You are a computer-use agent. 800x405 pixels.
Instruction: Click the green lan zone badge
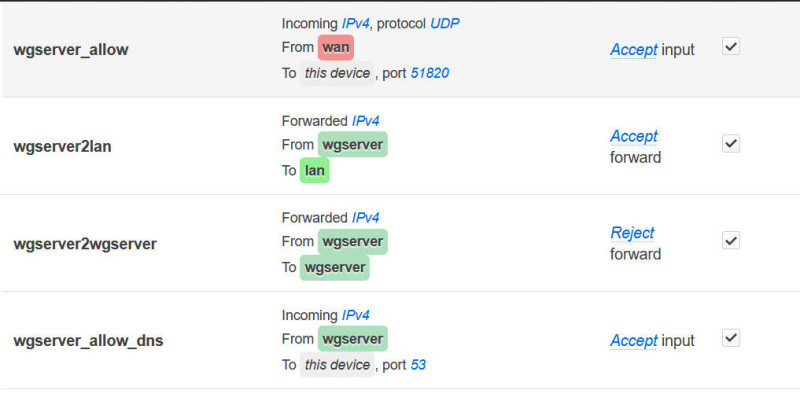[315, 171]
